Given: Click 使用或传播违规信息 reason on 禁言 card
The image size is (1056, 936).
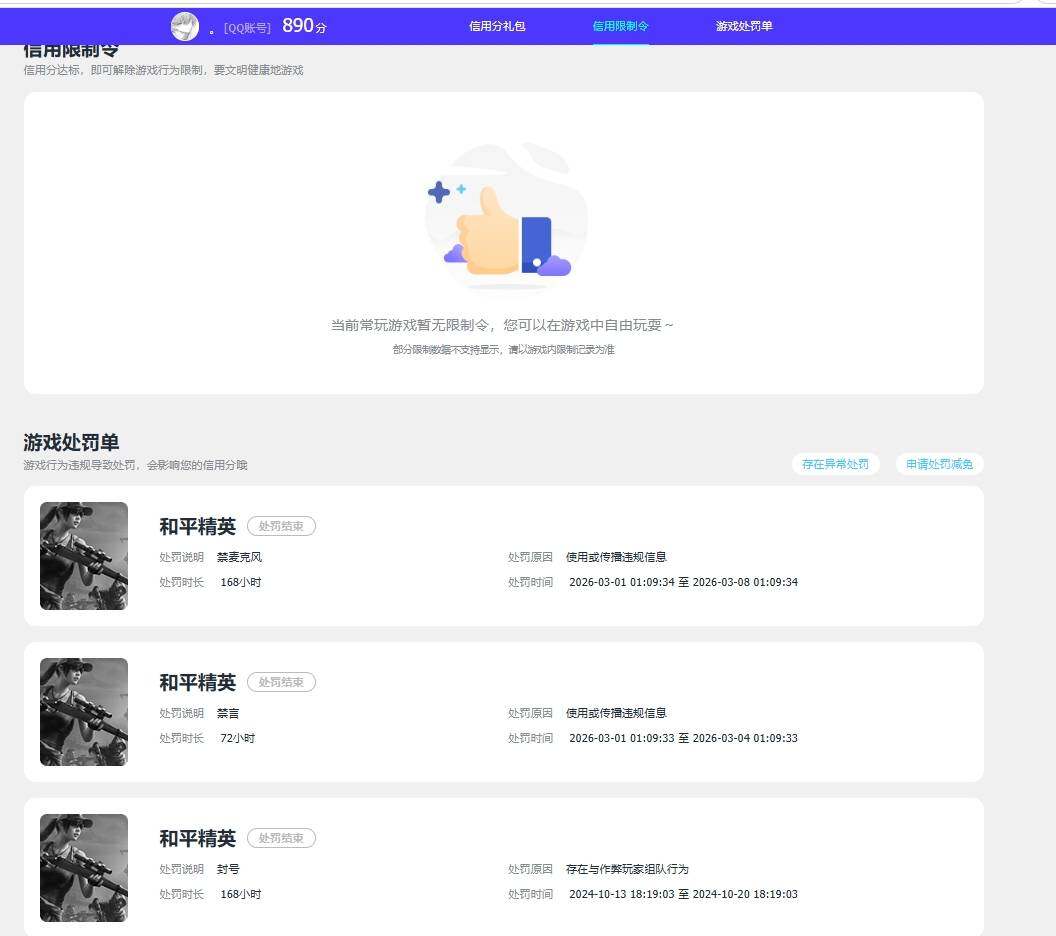Looking at the screenshot, I should coord(616,713).
